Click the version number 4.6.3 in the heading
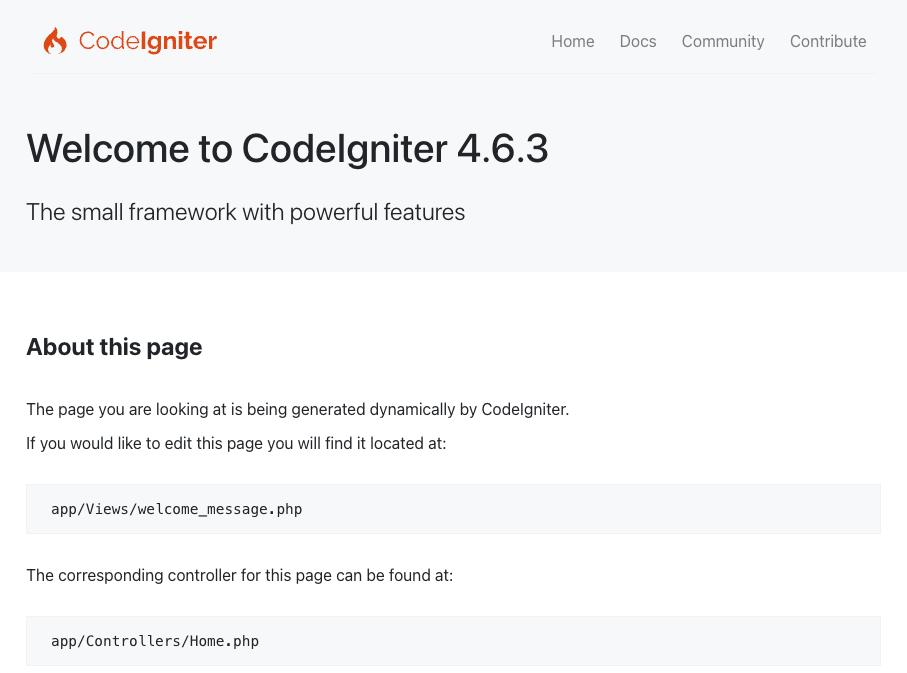The image size is (907, 673). point(502,149)
